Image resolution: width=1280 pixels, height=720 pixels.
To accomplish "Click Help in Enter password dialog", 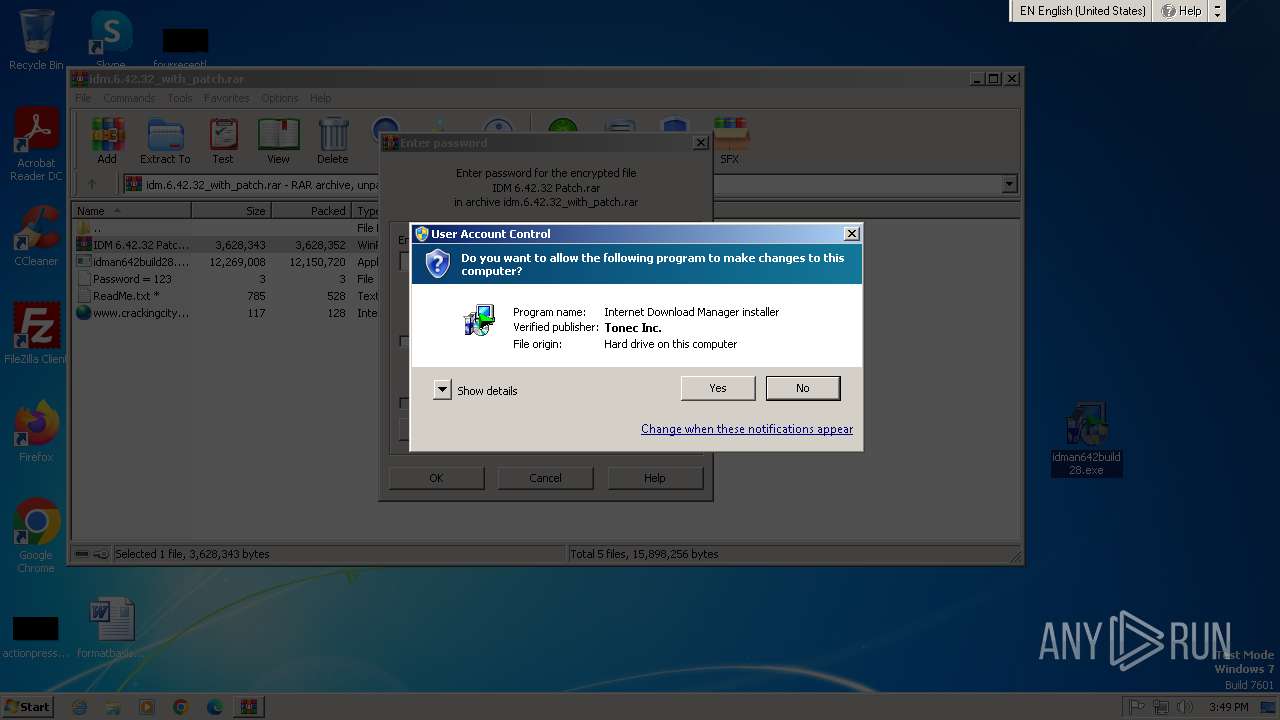I will click(x=655, y=478).
